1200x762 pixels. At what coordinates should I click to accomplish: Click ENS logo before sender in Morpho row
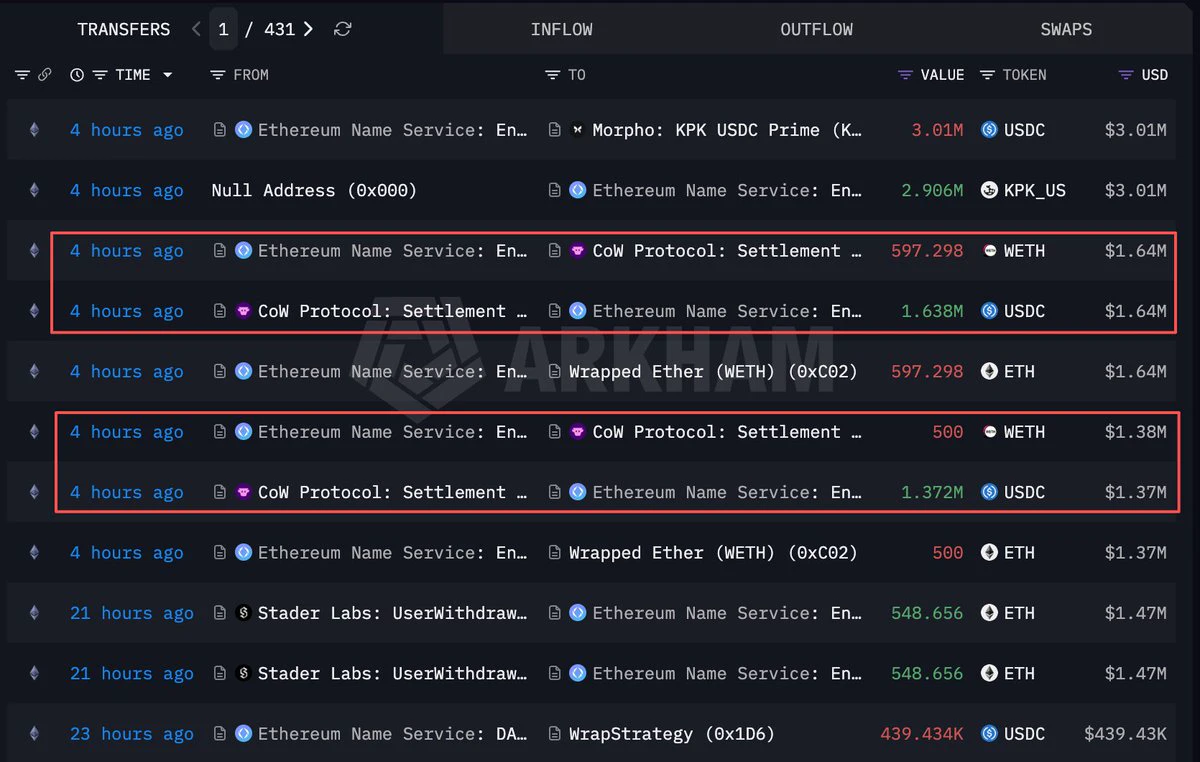tap(243, 130)
